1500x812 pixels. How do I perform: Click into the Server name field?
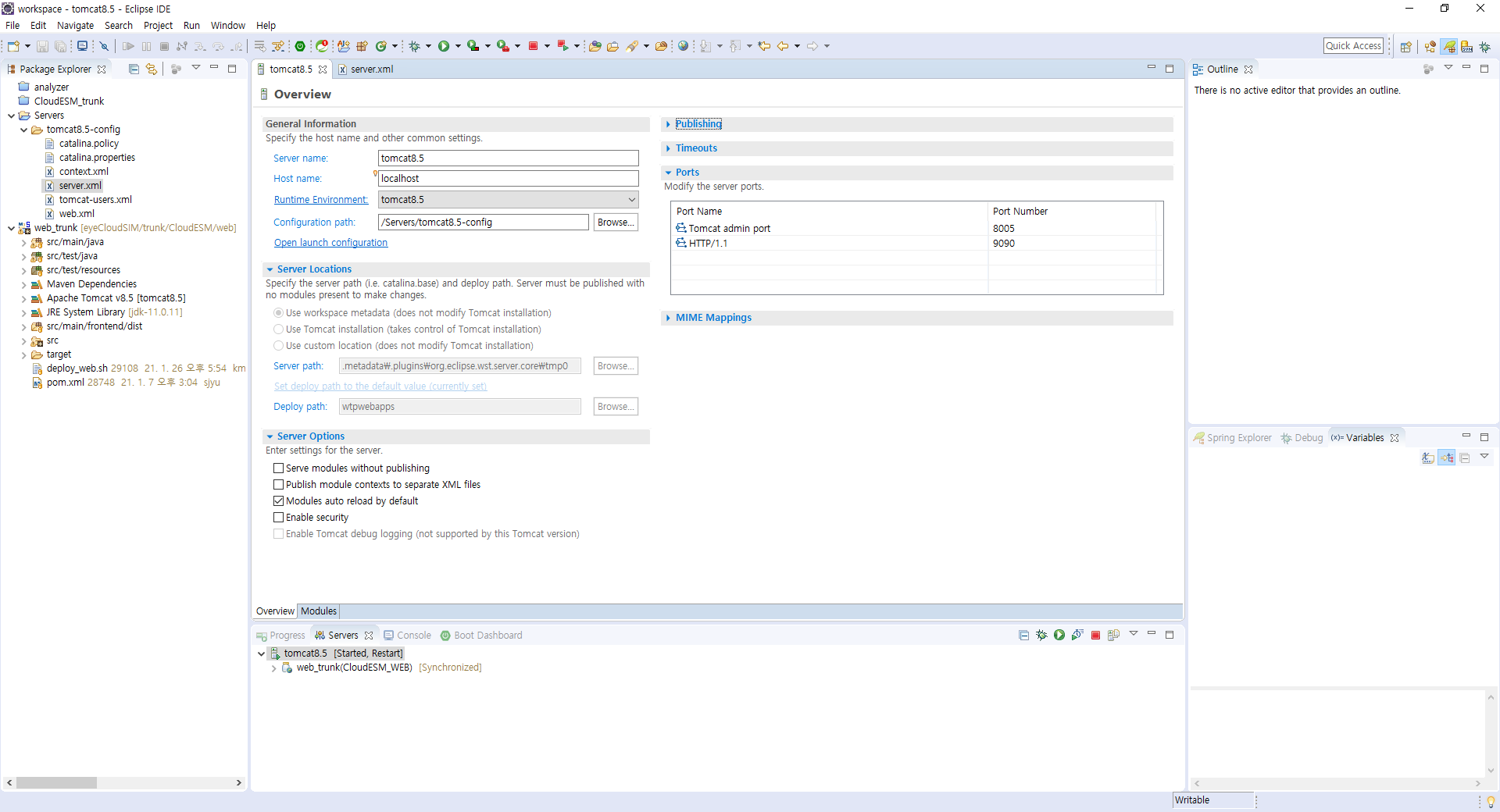[509, 158]
